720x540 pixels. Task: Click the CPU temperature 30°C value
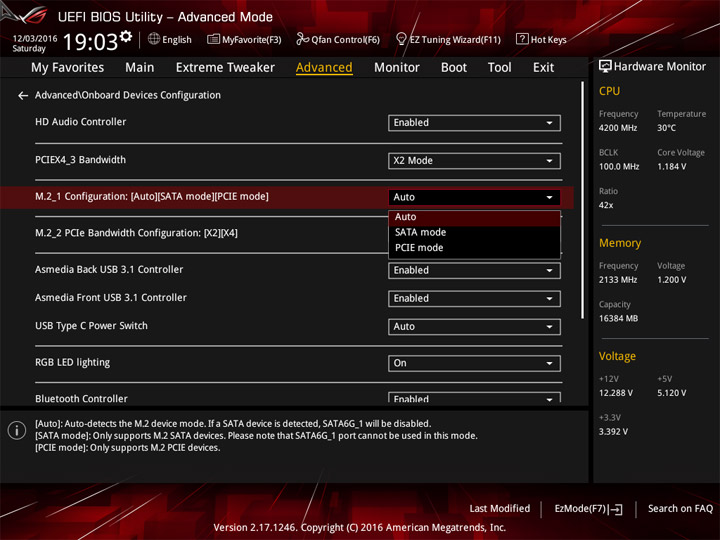point(666,128)
